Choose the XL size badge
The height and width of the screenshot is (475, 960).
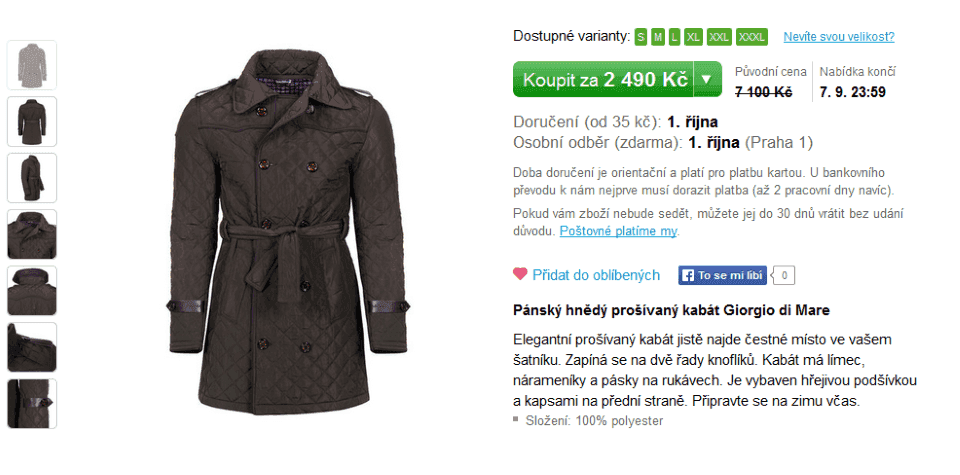tap(694, 37)
